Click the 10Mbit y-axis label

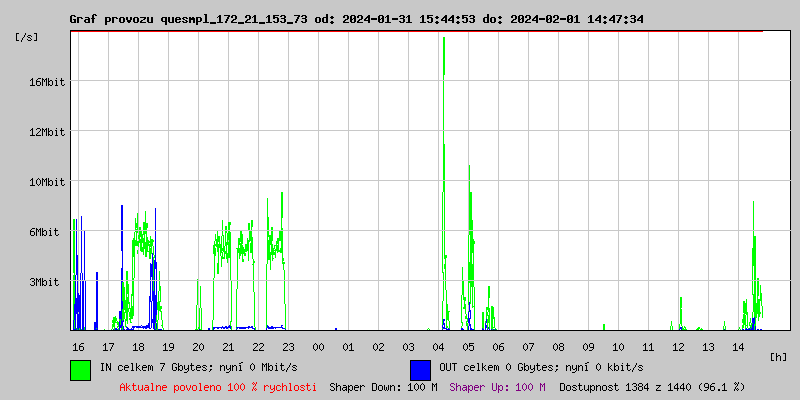pos(47,182)
